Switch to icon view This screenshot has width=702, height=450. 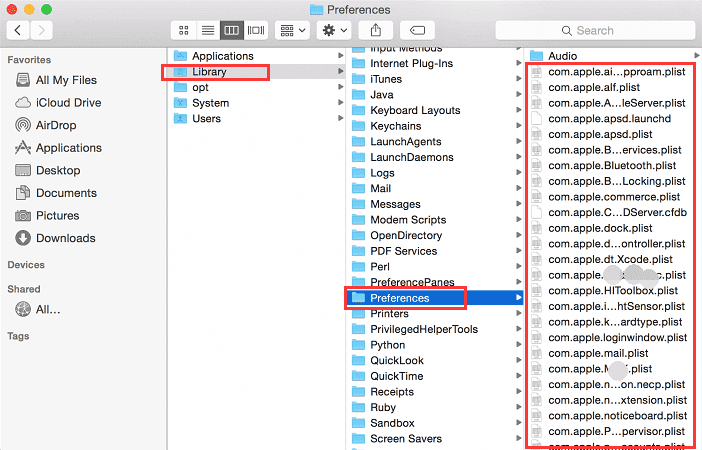[x=184, y=30]
